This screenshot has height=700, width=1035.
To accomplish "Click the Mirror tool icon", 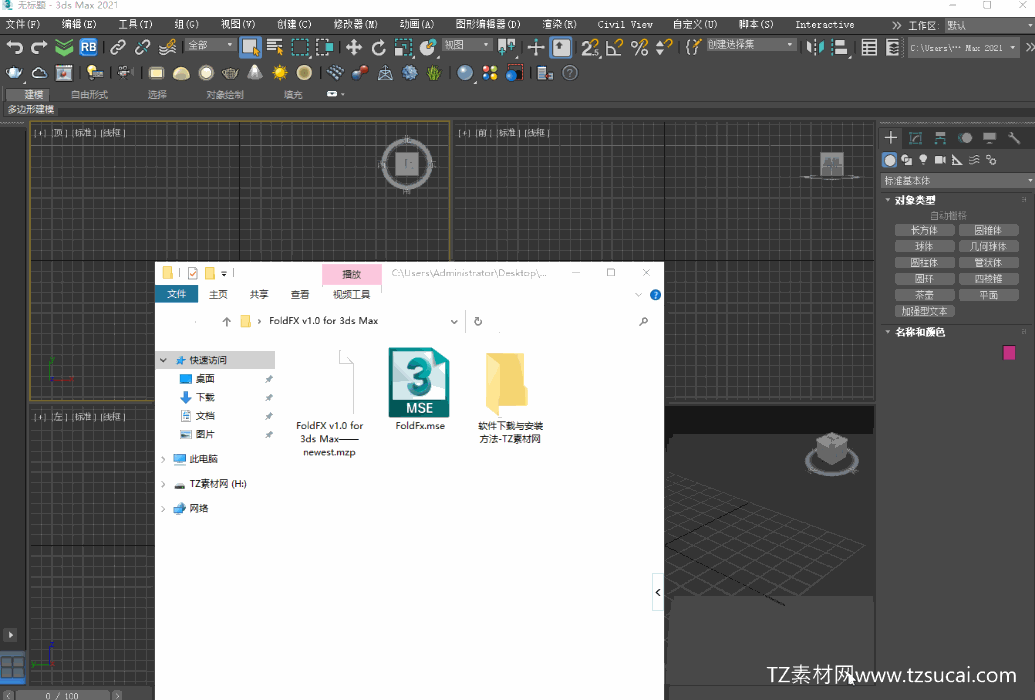I will click(x=816, y=47).
